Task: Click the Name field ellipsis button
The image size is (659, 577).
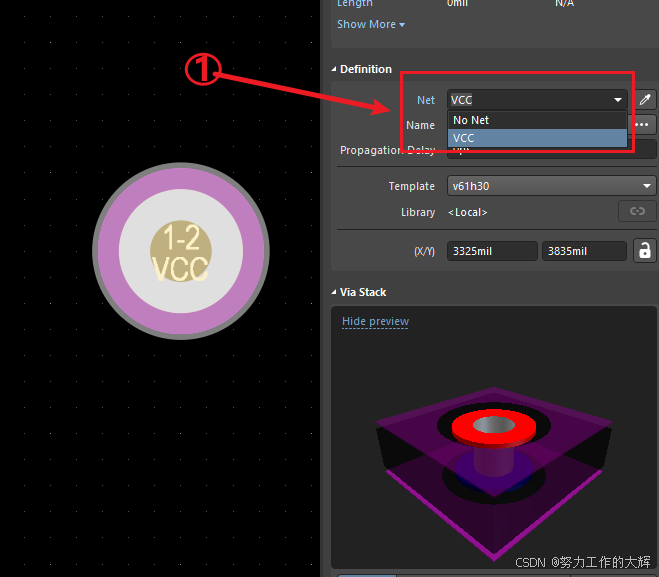Action: [x=642, y=125]
